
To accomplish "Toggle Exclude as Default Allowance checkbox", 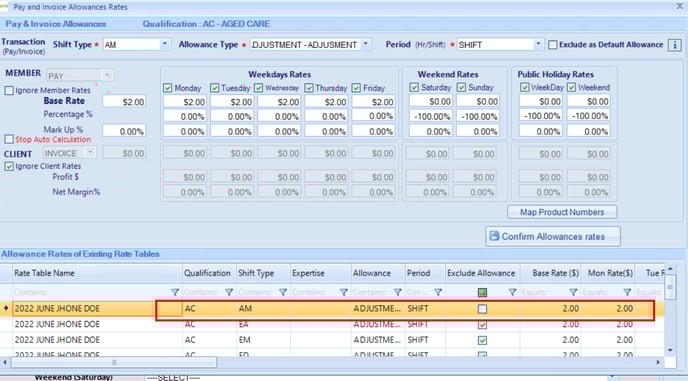I will coord(553,45).
